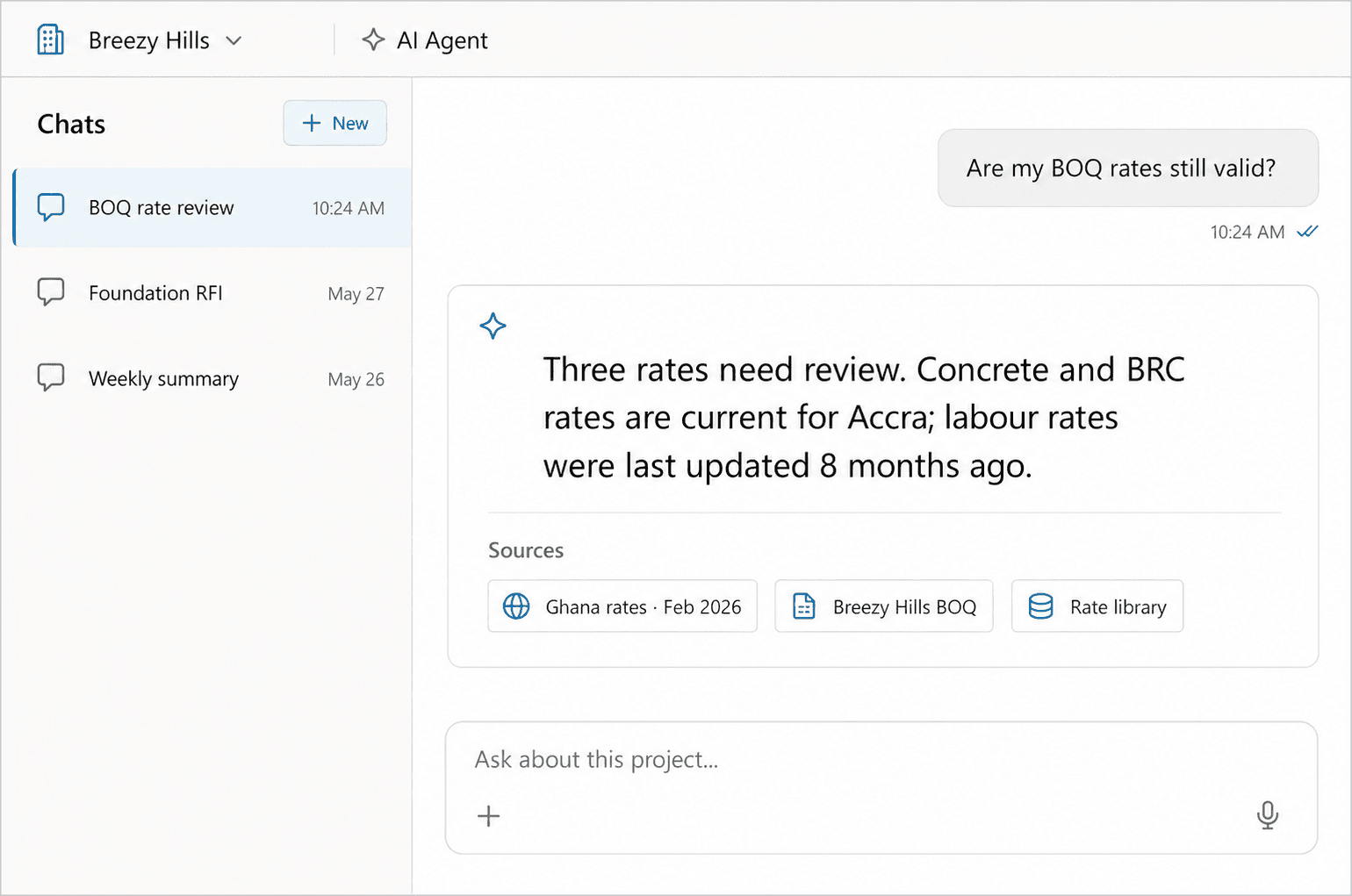
Task: Click the chat bubble icon for BOQ rate review
Action: click(51, 208)
